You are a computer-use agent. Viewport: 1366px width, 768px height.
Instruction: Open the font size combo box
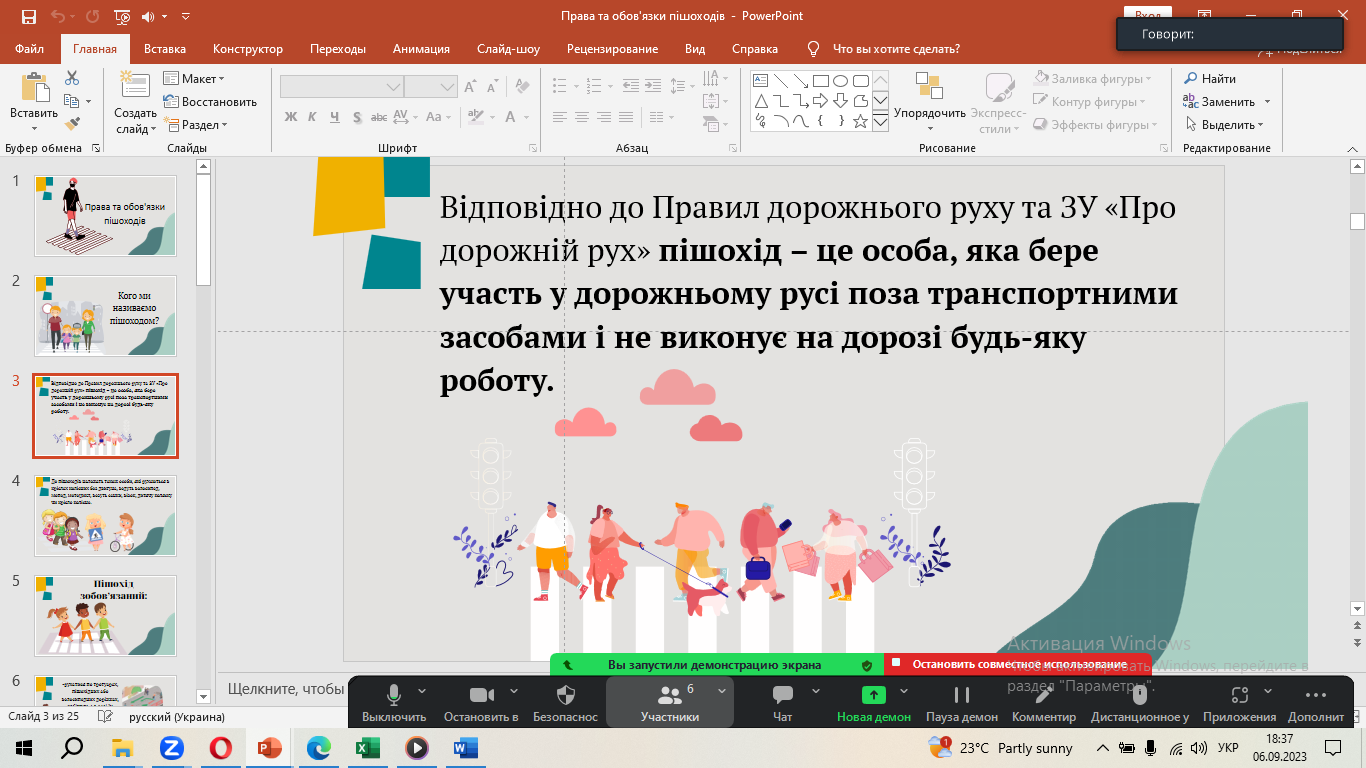coord(431,88)
